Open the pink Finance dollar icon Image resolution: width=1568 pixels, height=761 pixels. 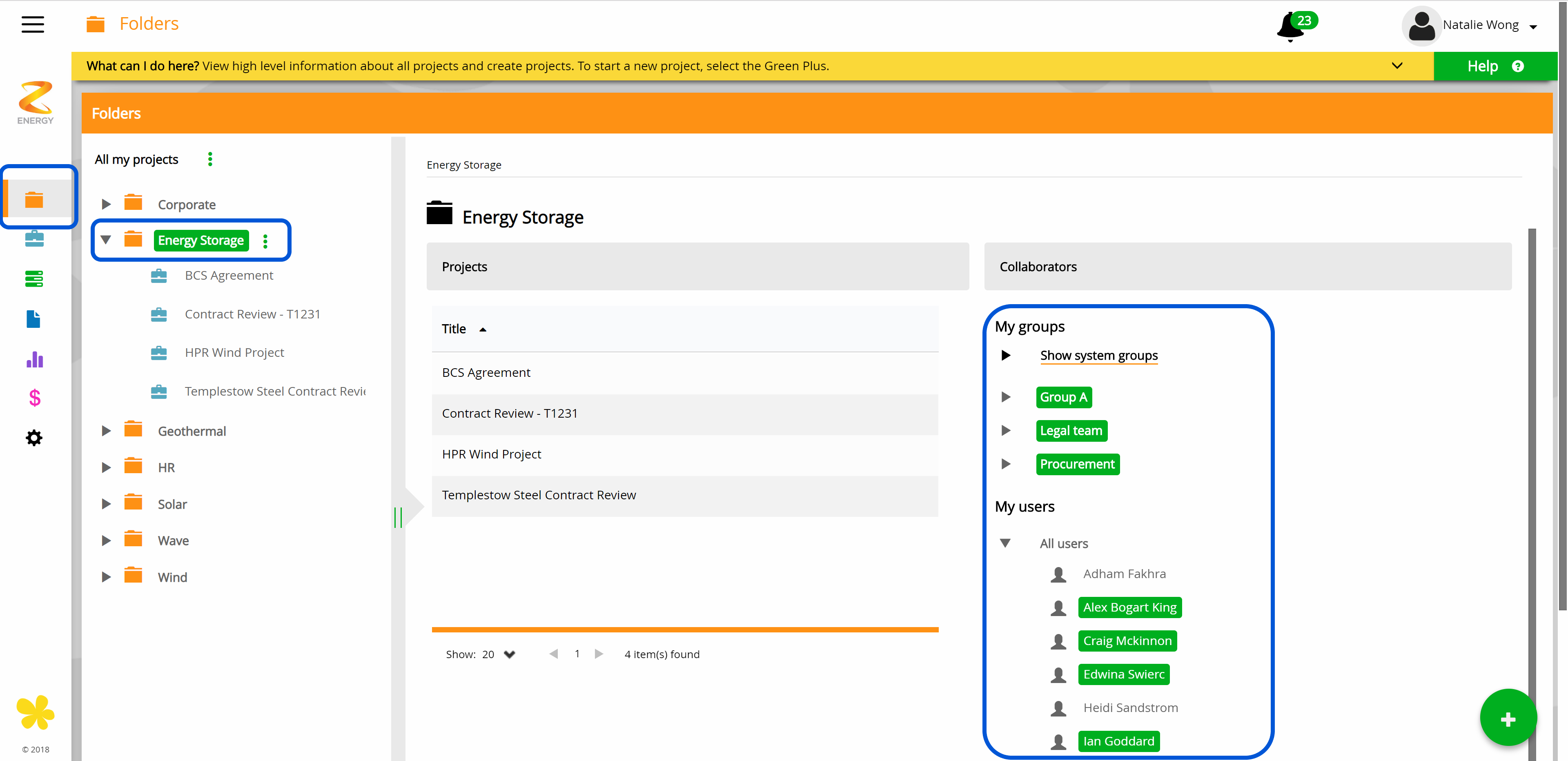[35, 398]
